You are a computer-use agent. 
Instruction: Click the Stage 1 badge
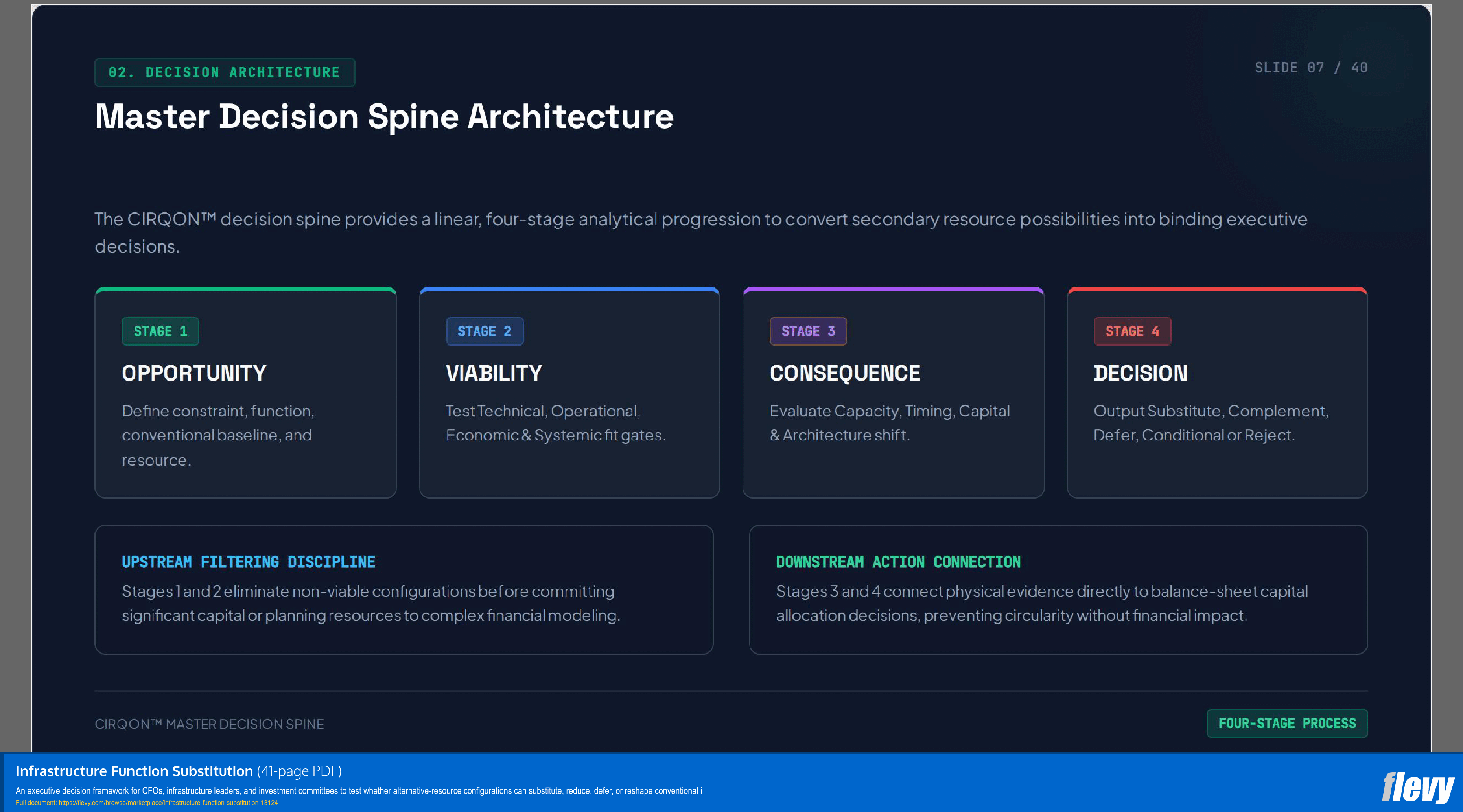(x=160, y=331)
